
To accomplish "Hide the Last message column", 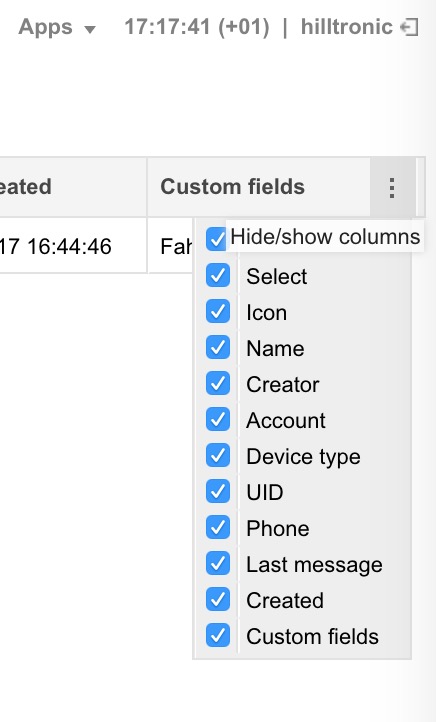I will pos(218,564).
